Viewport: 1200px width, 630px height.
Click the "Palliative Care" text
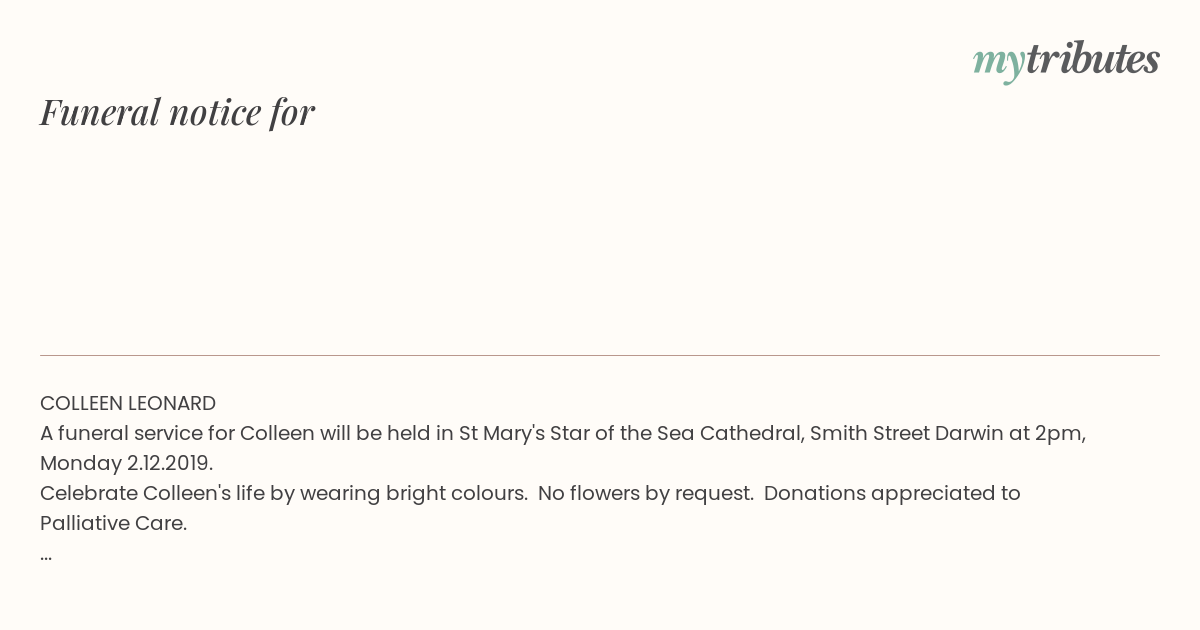click(x=113, y=524)
